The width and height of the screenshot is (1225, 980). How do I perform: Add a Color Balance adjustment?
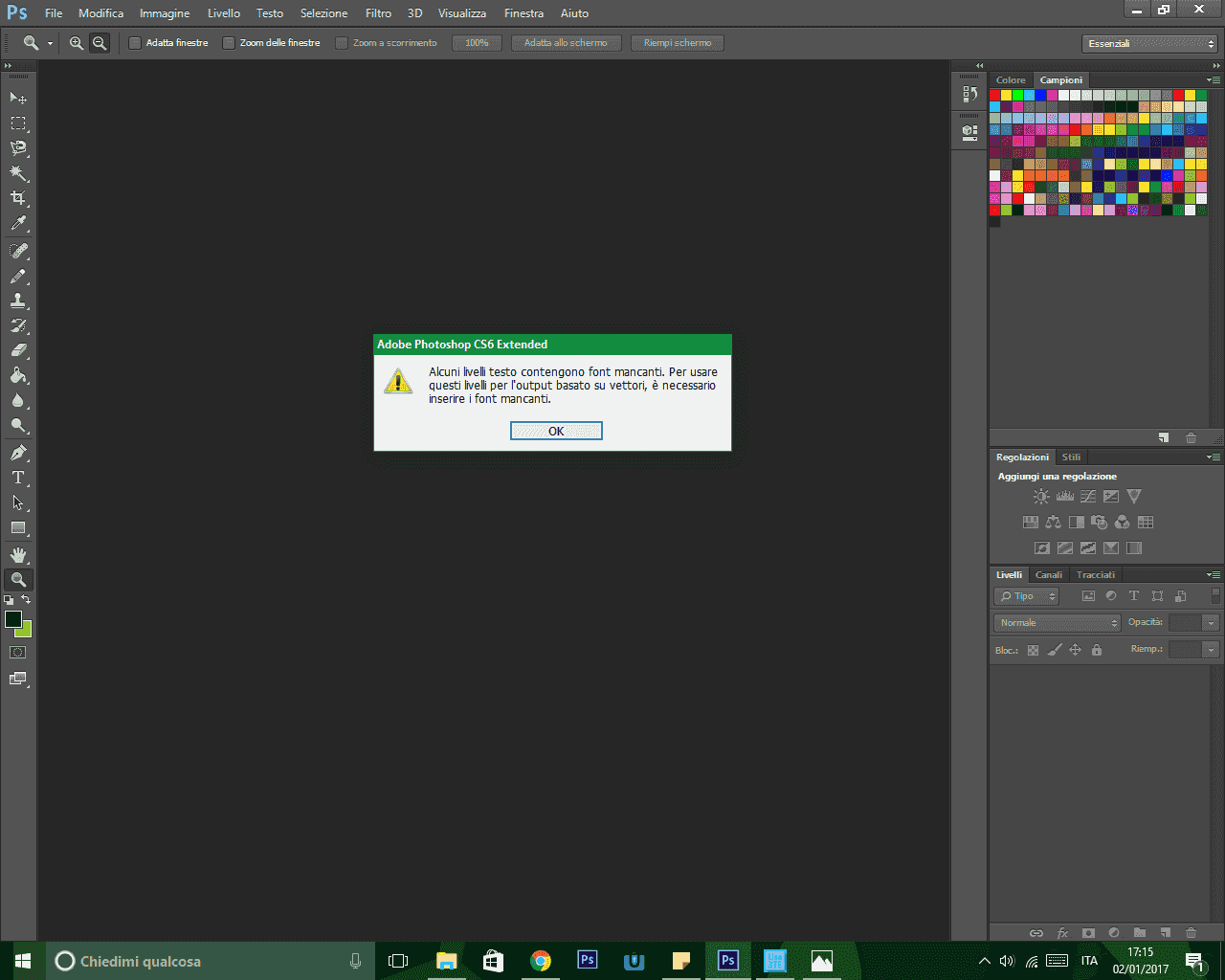coord(1053,523)
